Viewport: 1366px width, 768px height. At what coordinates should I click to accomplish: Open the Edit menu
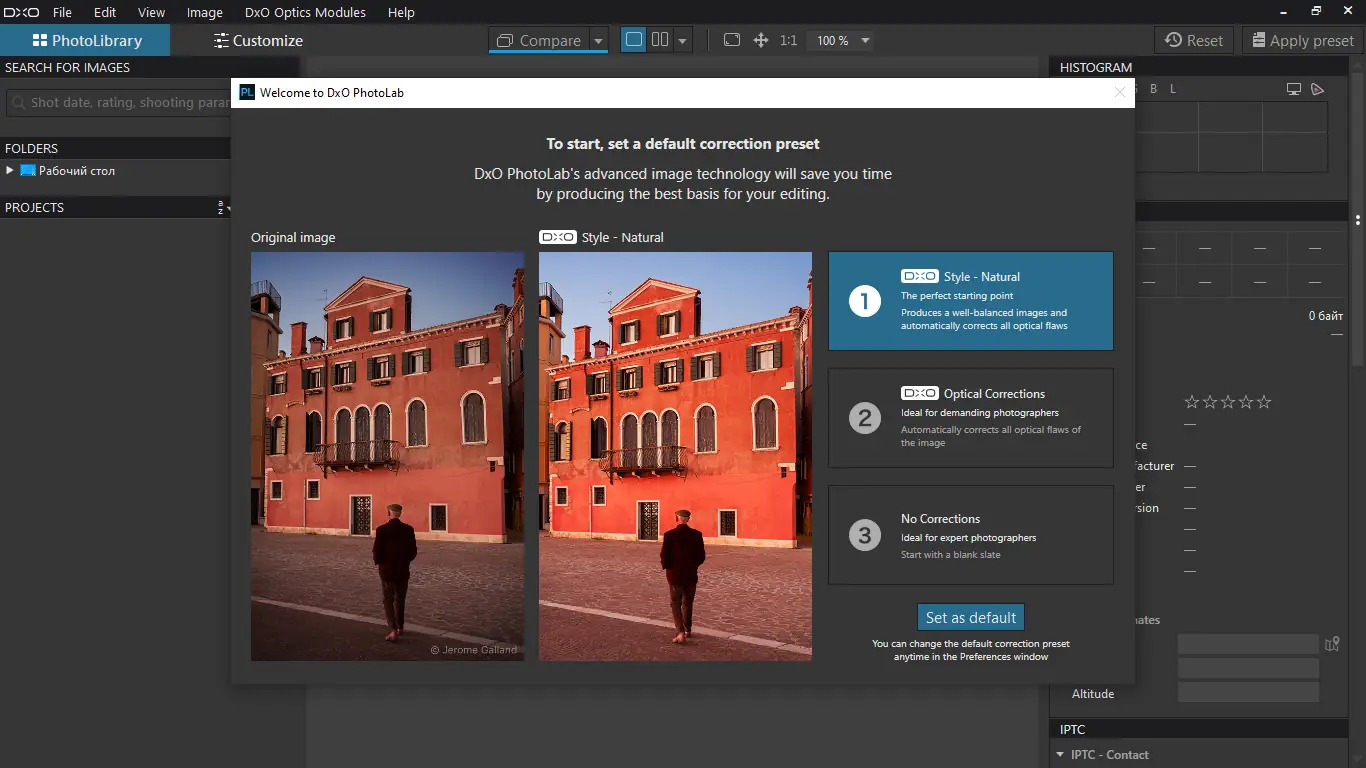pos(105,13)
